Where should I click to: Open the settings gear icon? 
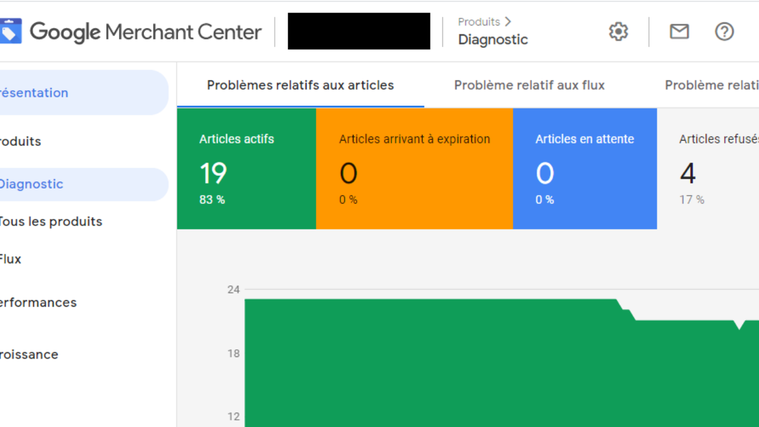pos(618,32)
